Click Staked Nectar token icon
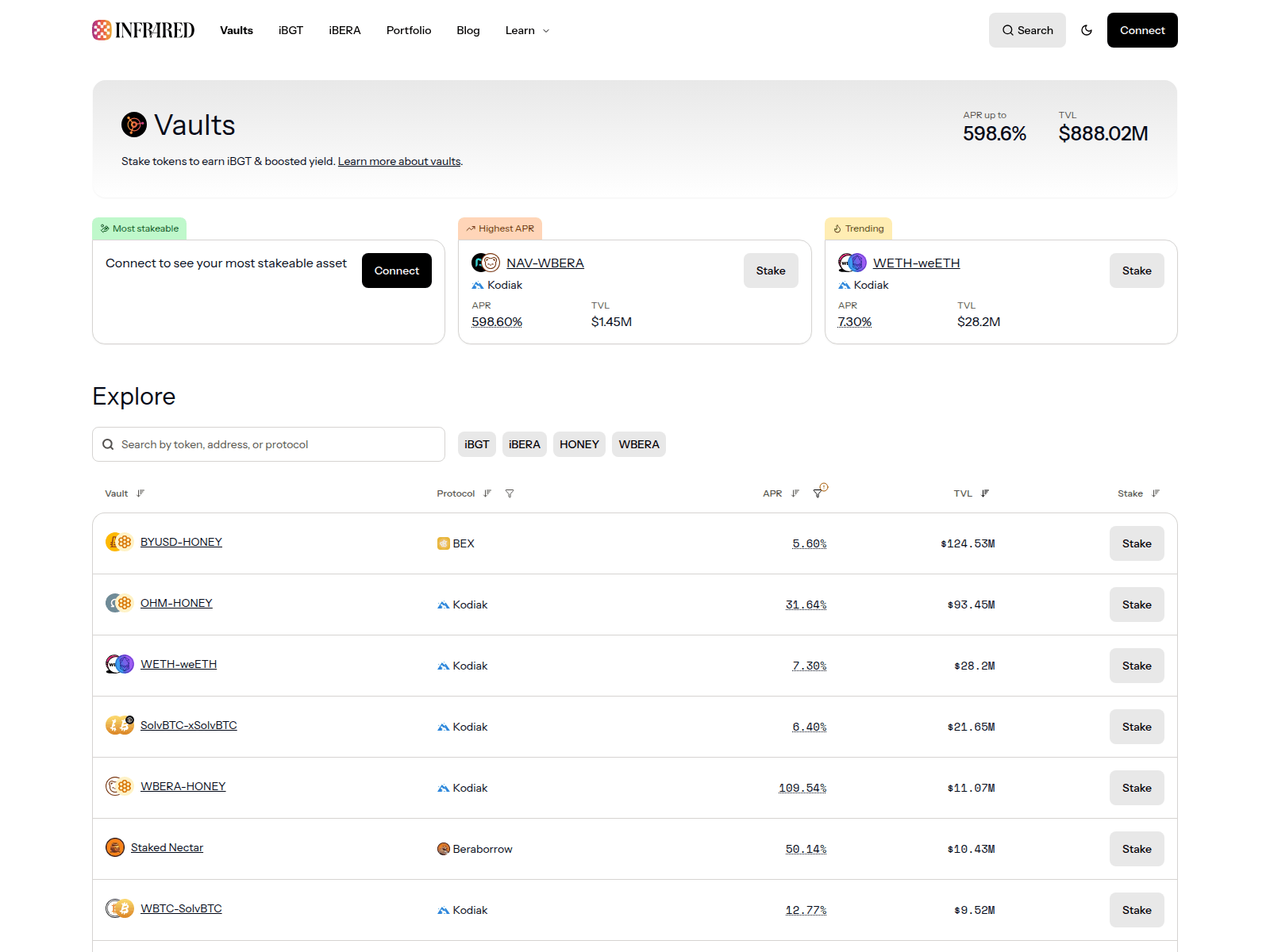The width and height of the screenshot is (1270, 952). pyautogui.click(x=115, y=847)
